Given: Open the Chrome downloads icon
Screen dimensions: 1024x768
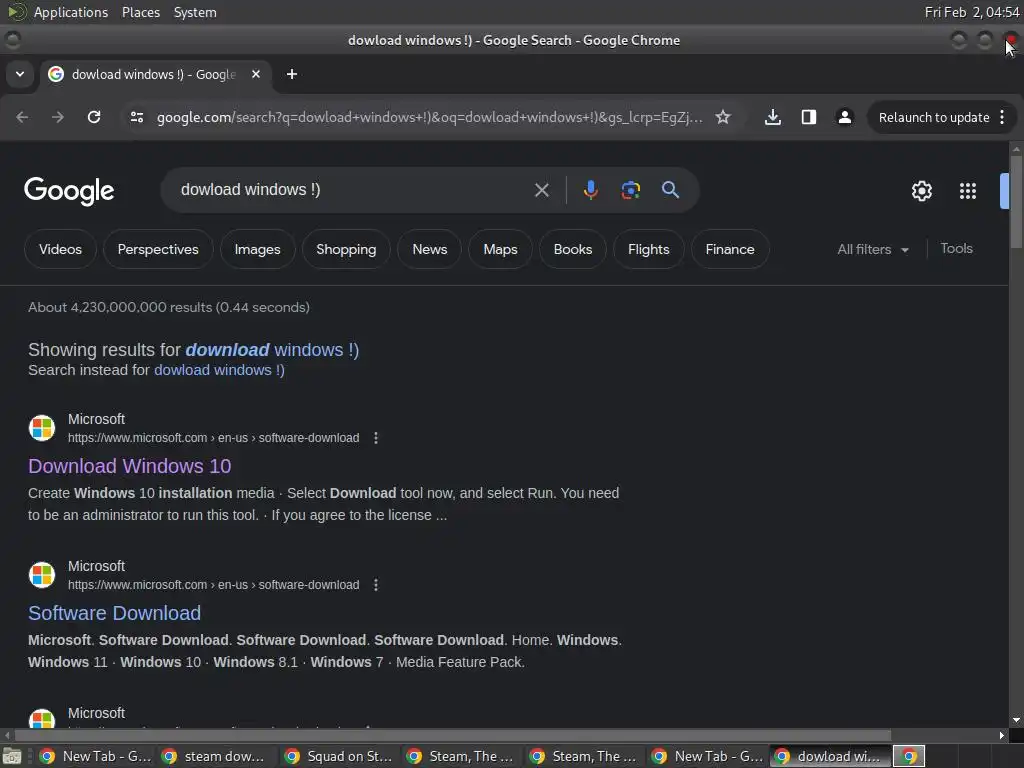Looking at the screenshot, I should point(773,117).
